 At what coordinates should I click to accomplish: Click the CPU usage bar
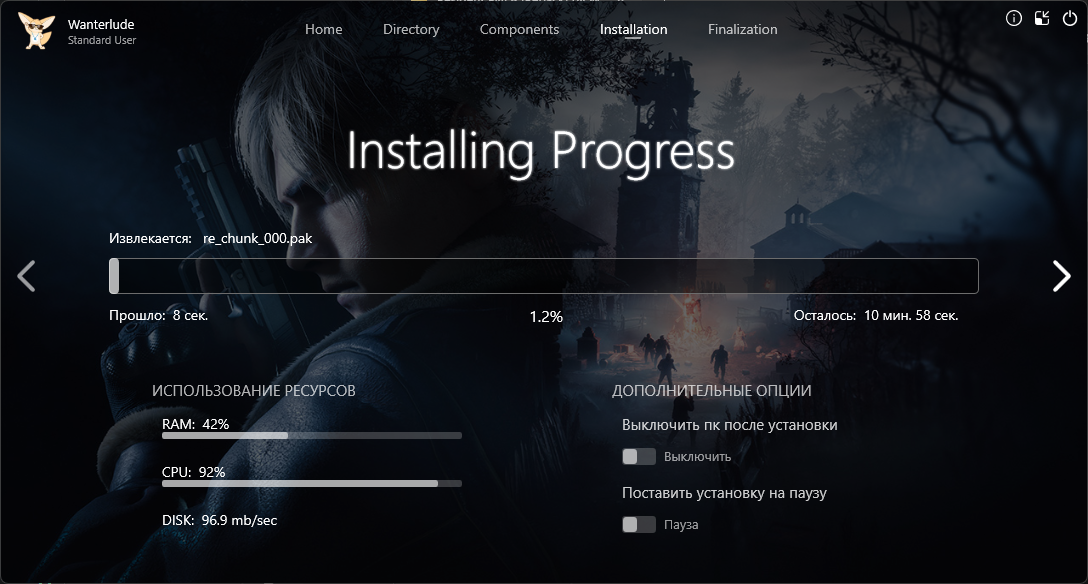[311, 483]
